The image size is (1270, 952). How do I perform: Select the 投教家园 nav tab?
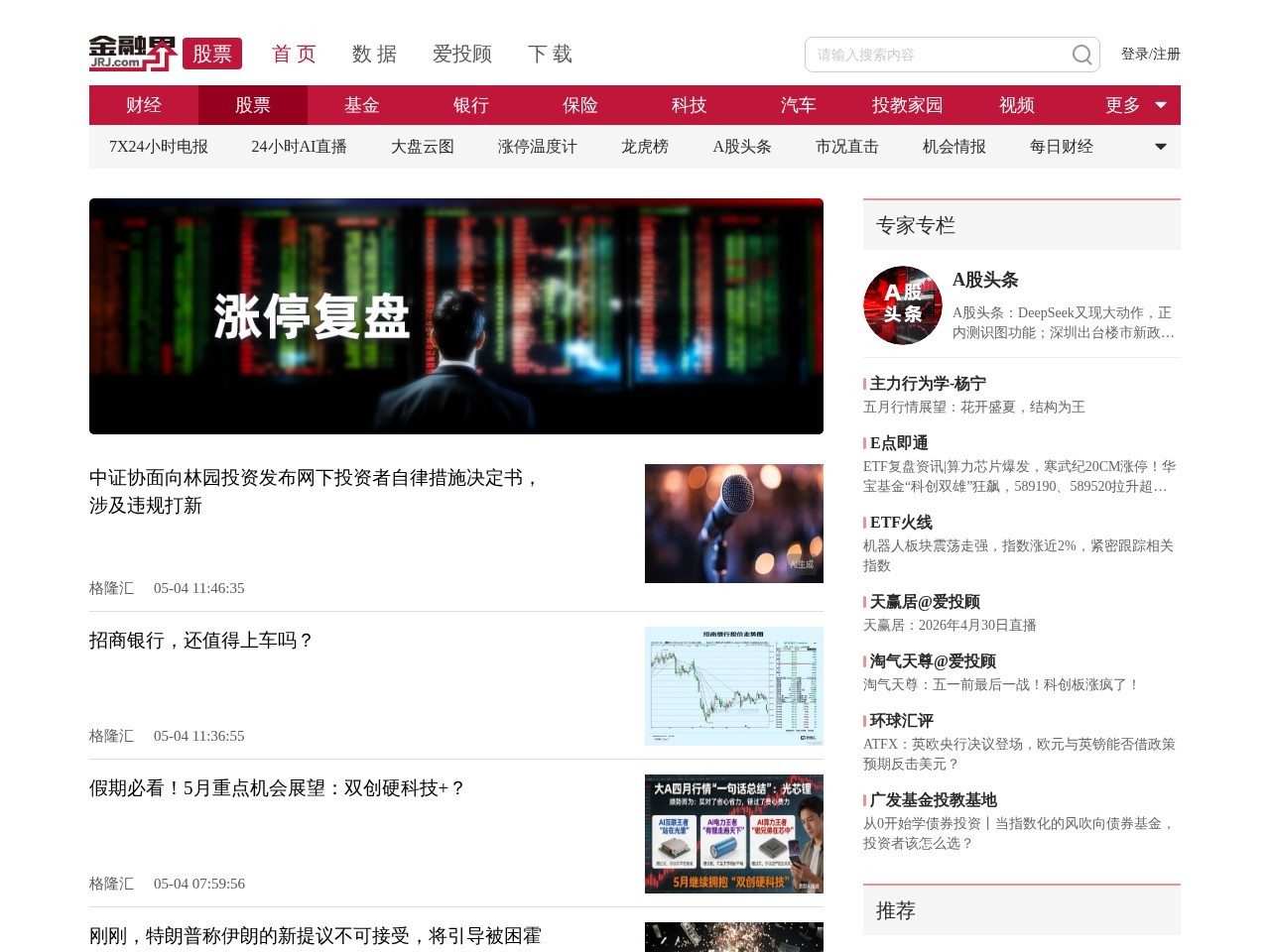tap(908, 105)
